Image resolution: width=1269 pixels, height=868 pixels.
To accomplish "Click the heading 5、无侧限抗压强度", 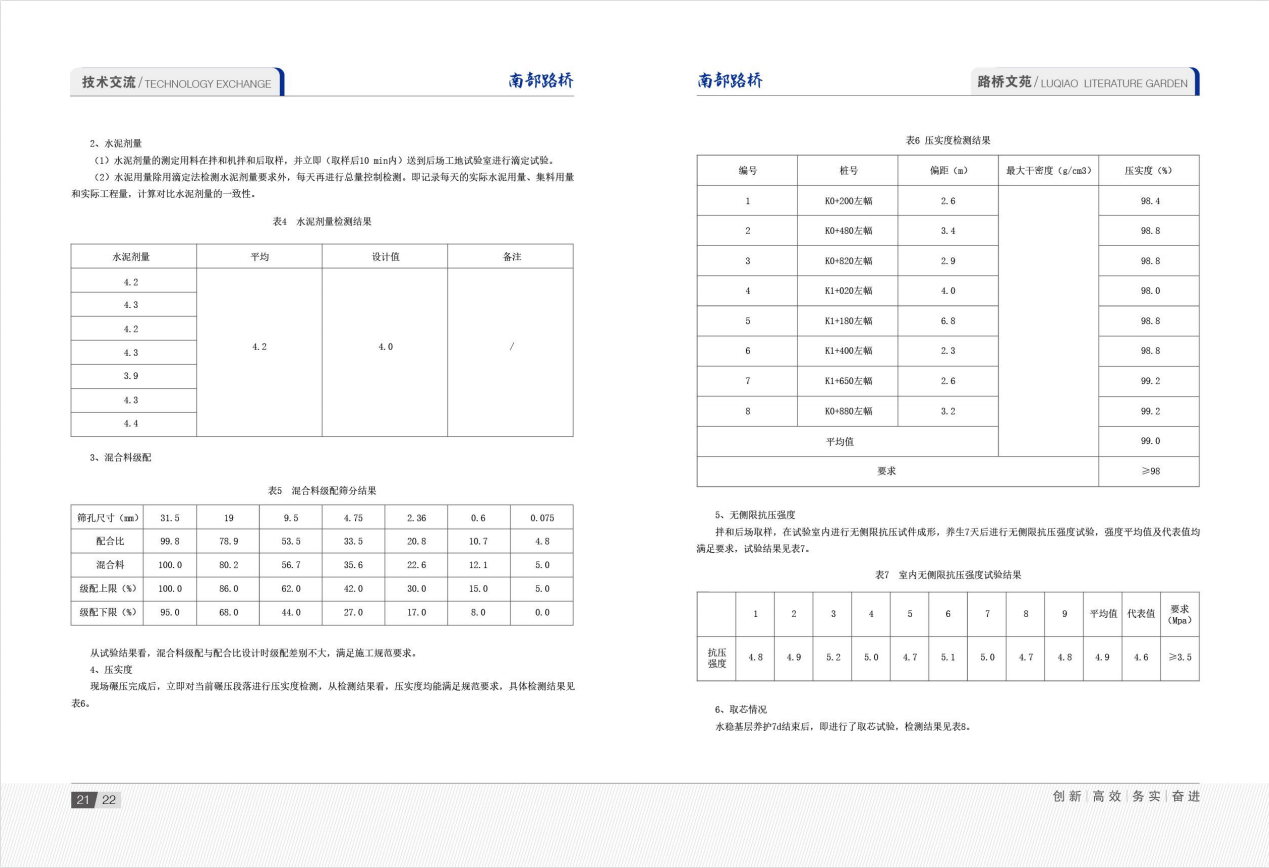I will [x=755, y=515].
